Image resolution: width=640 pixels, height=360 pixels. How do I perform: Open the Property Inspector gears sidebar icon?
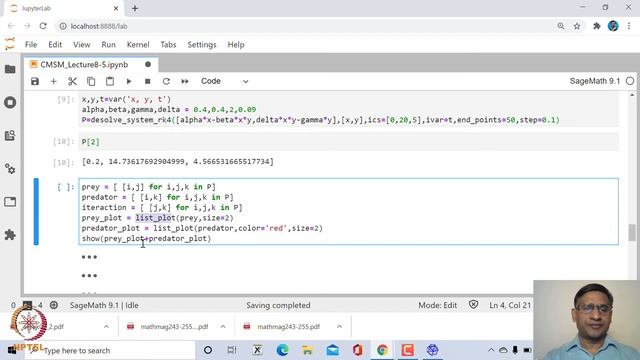10,169
